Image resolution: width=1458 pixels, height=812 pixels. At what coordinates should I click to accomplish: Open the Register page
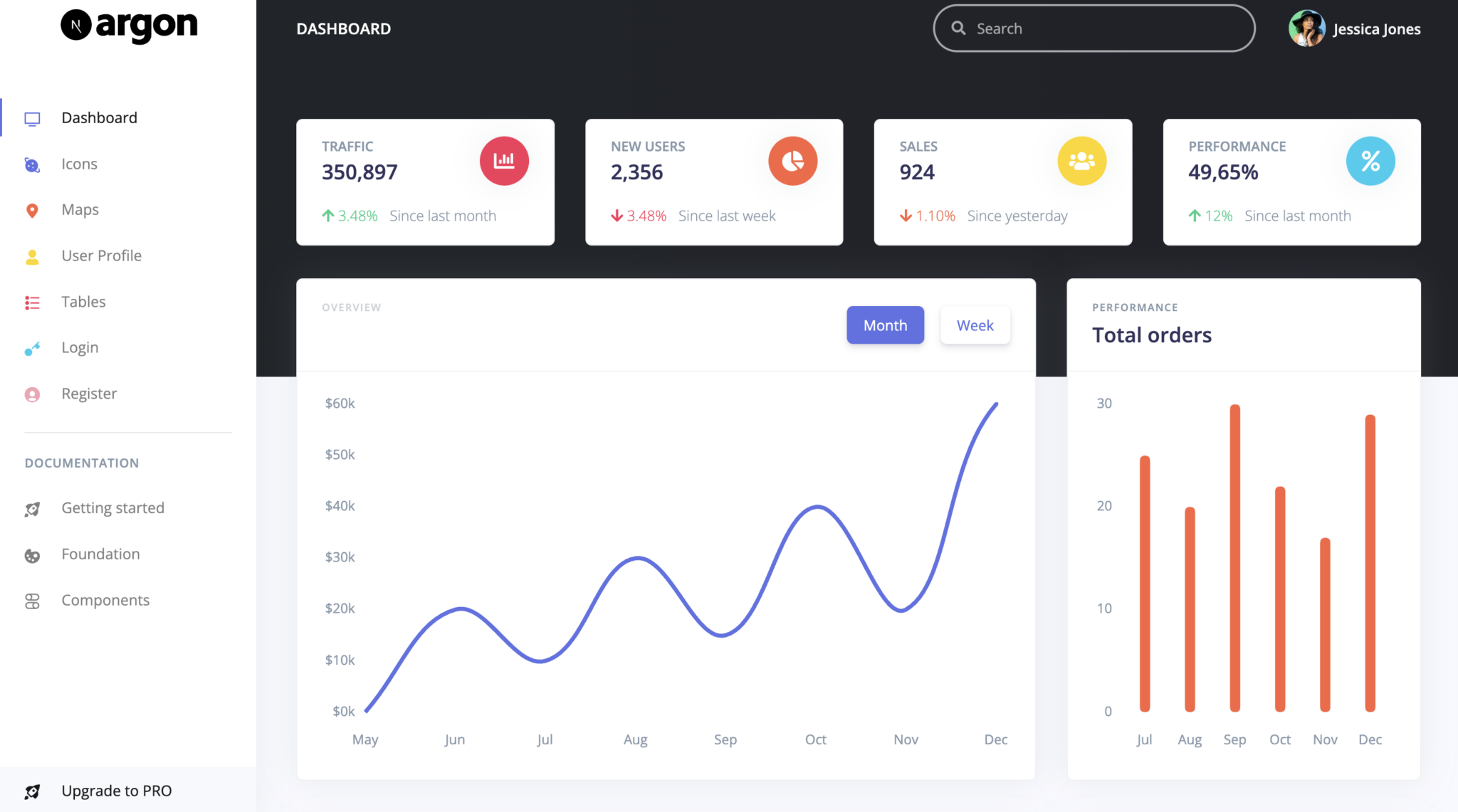click(88, 393)
